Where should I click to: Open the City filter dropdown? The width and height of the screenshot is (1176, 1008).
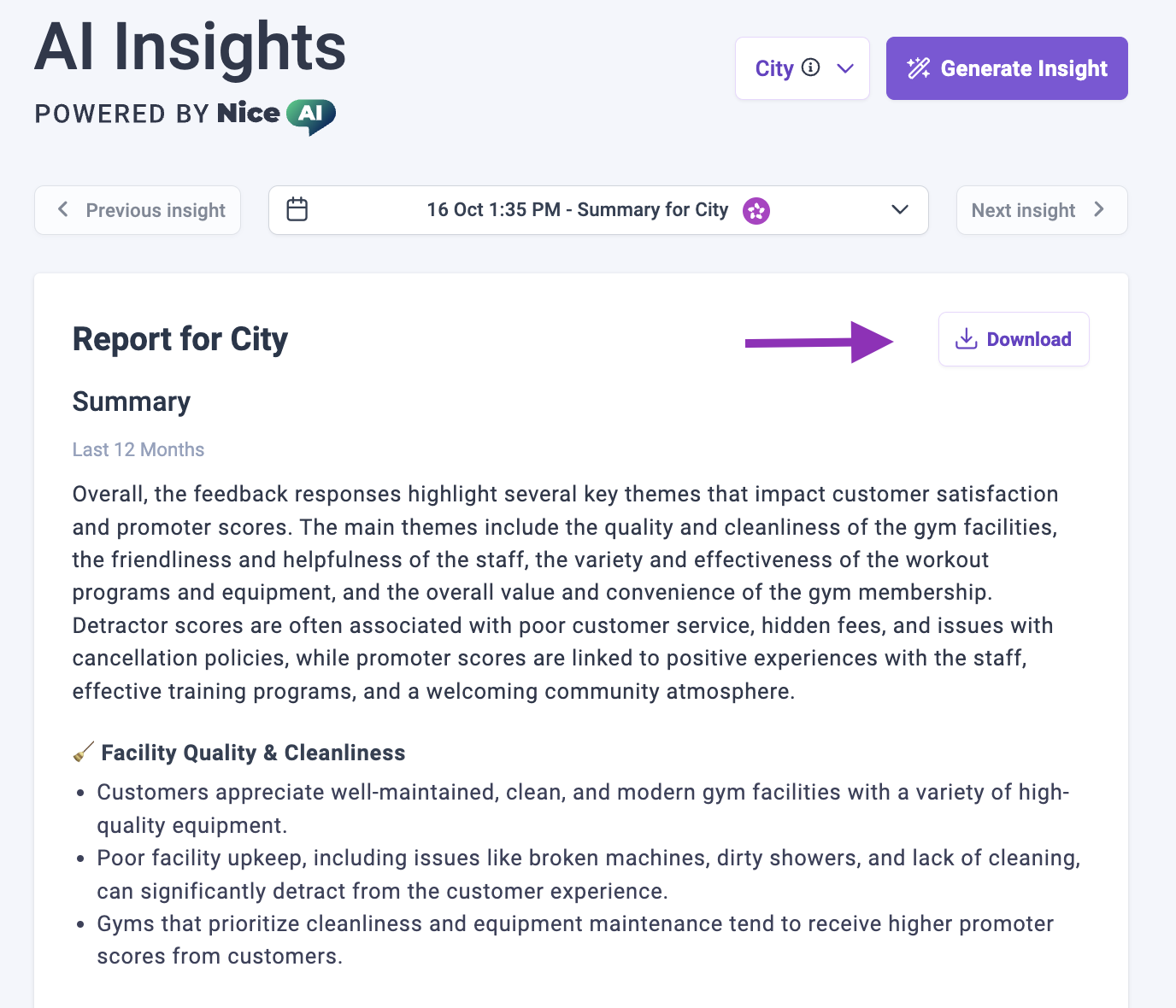[803, 68]
